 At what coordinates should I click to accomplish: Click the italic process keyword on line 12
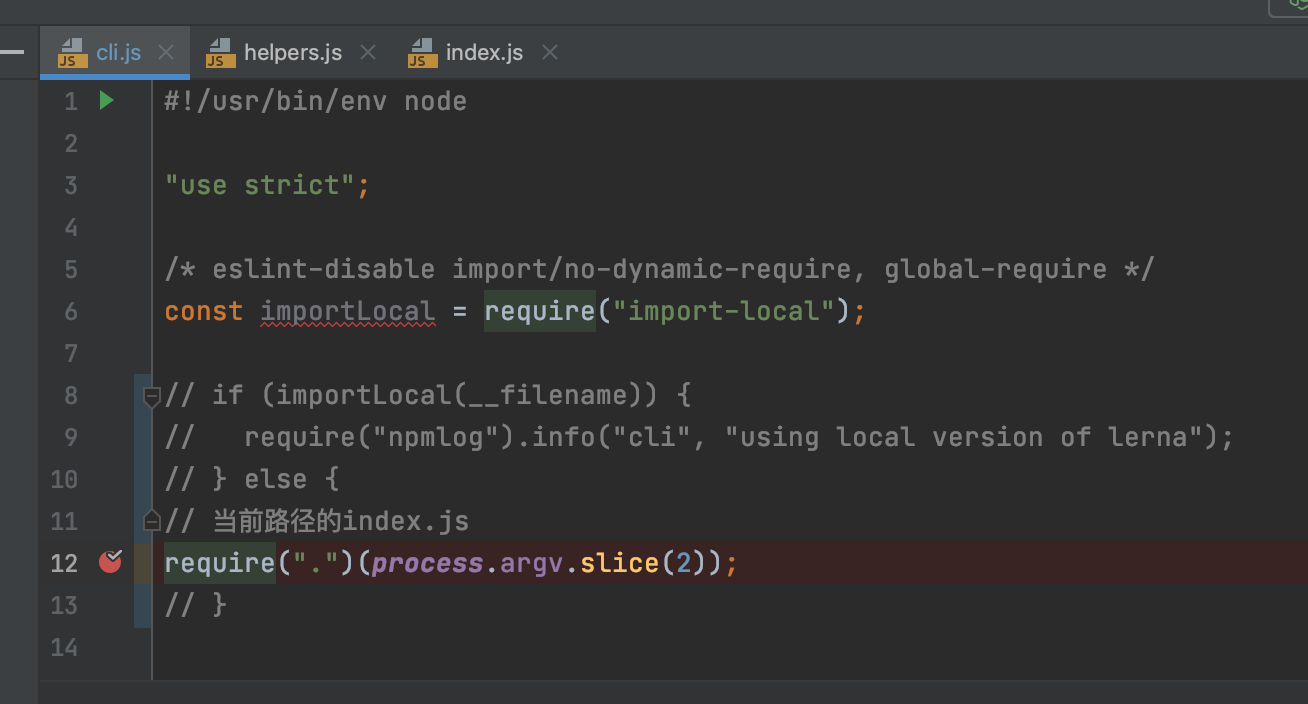point(428,563)
